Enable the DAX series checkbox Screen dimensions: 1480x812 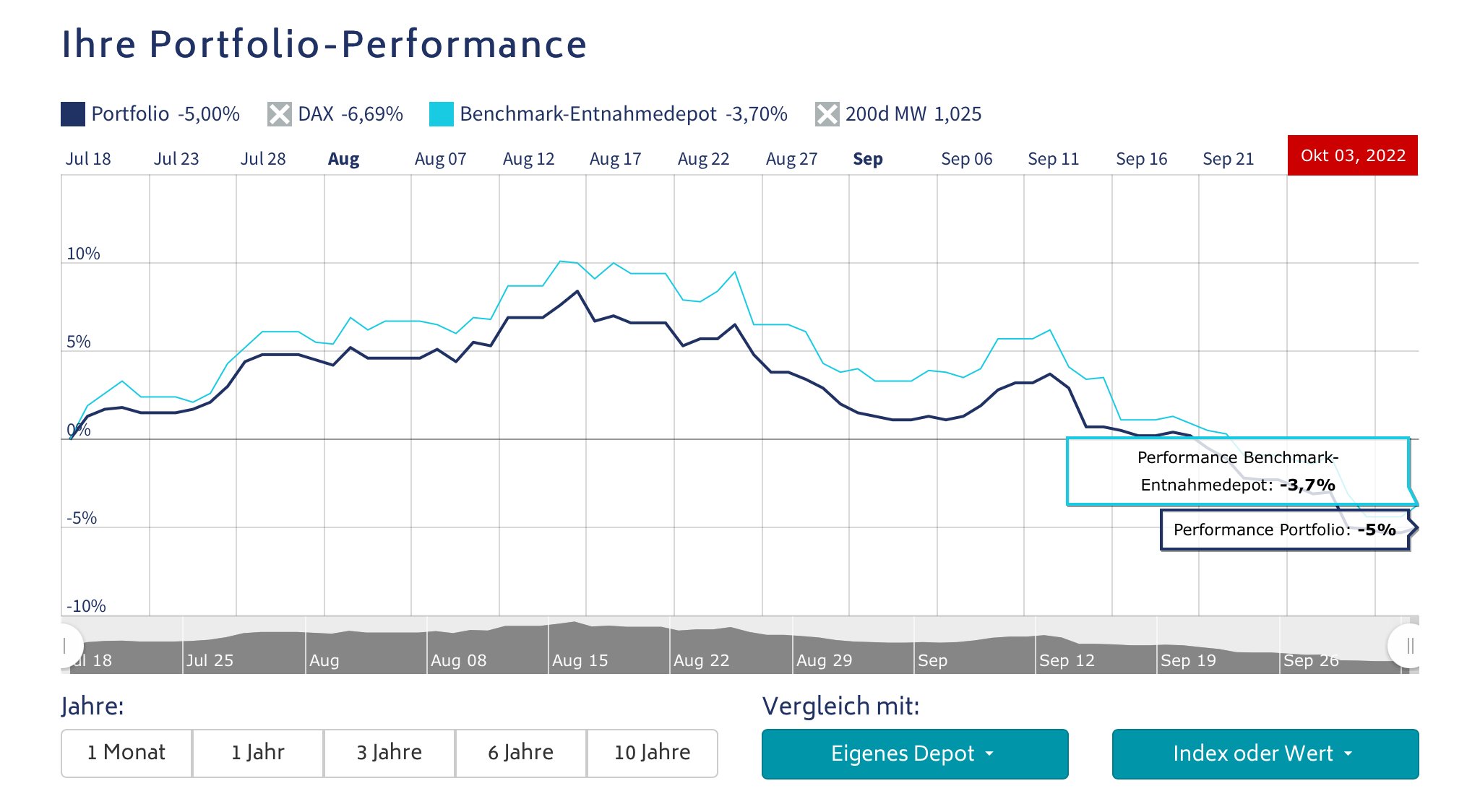[279, 114]
